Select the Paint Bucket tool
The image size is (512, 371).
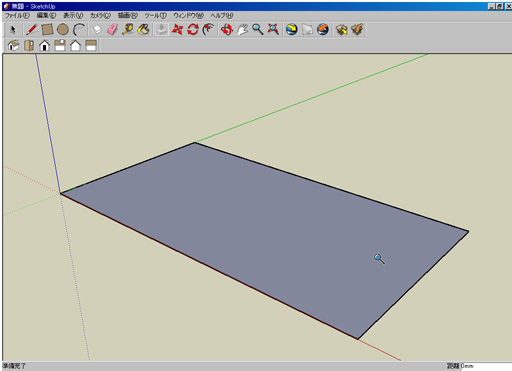coord(144,30)
